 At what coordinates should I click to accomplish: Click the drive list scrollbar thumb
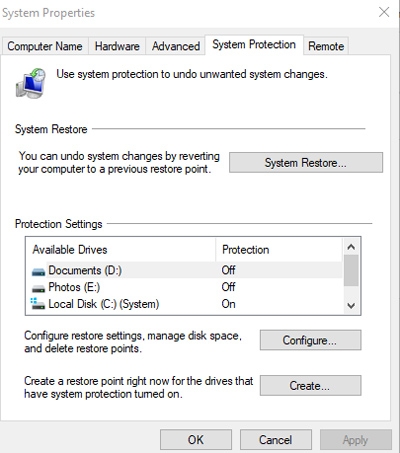(x=351, y=270)
